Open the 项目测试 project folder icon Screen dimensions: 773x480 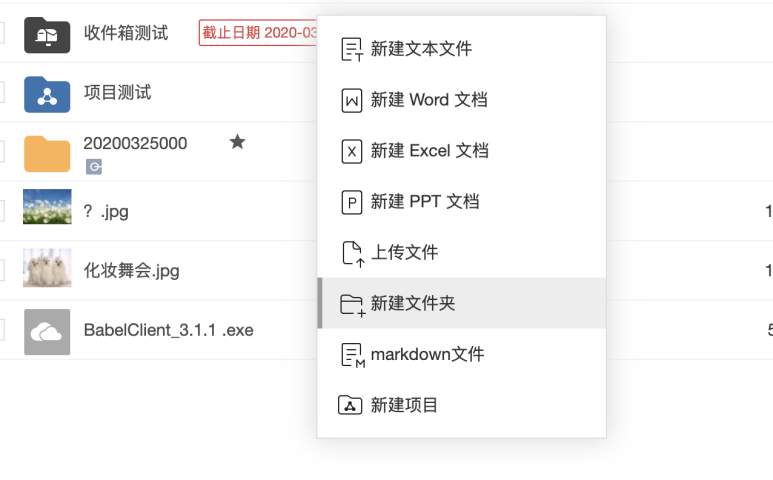47,93
